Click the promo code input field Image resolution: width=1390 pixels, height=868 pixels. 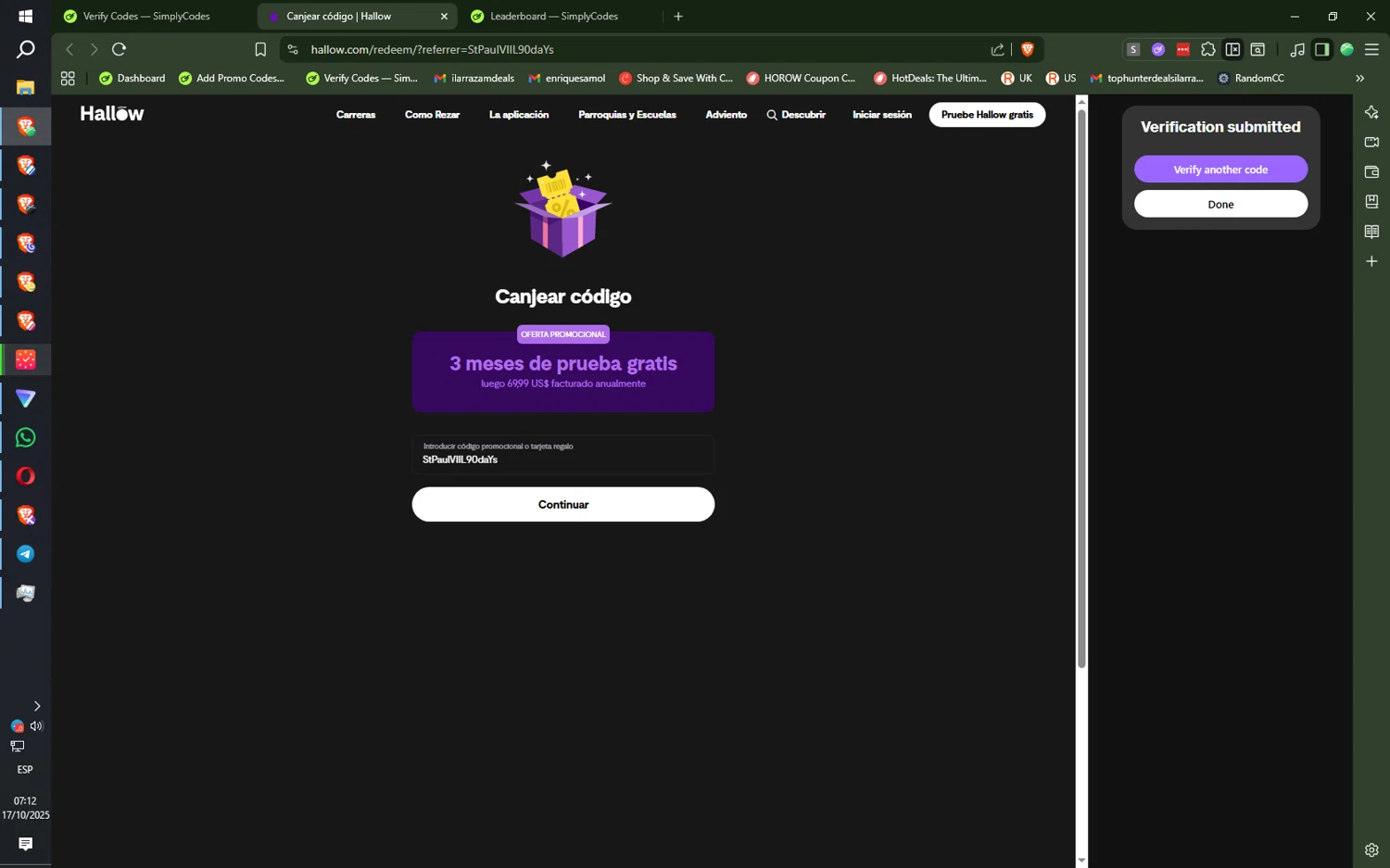[563, 455]
